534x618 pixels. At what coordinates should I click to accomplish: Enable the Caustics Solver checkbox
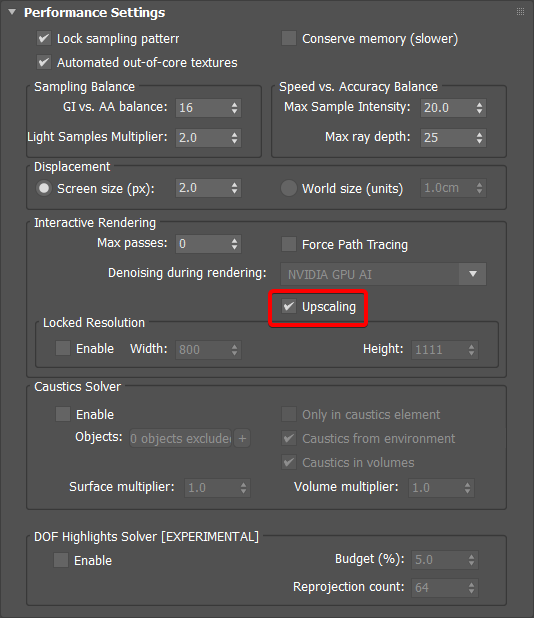tap(63, 414)
